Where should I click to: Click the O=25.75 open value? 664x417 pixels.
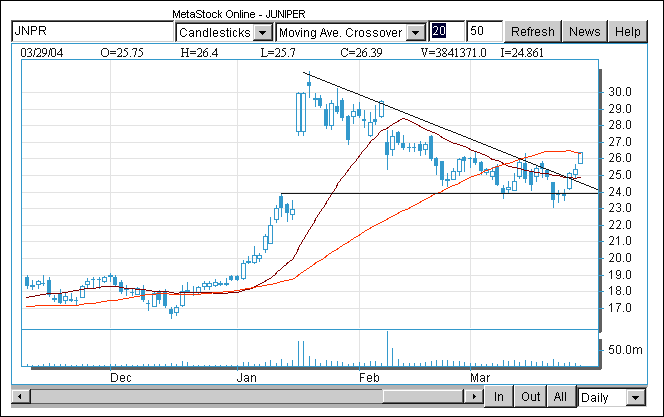pos(122,53)
